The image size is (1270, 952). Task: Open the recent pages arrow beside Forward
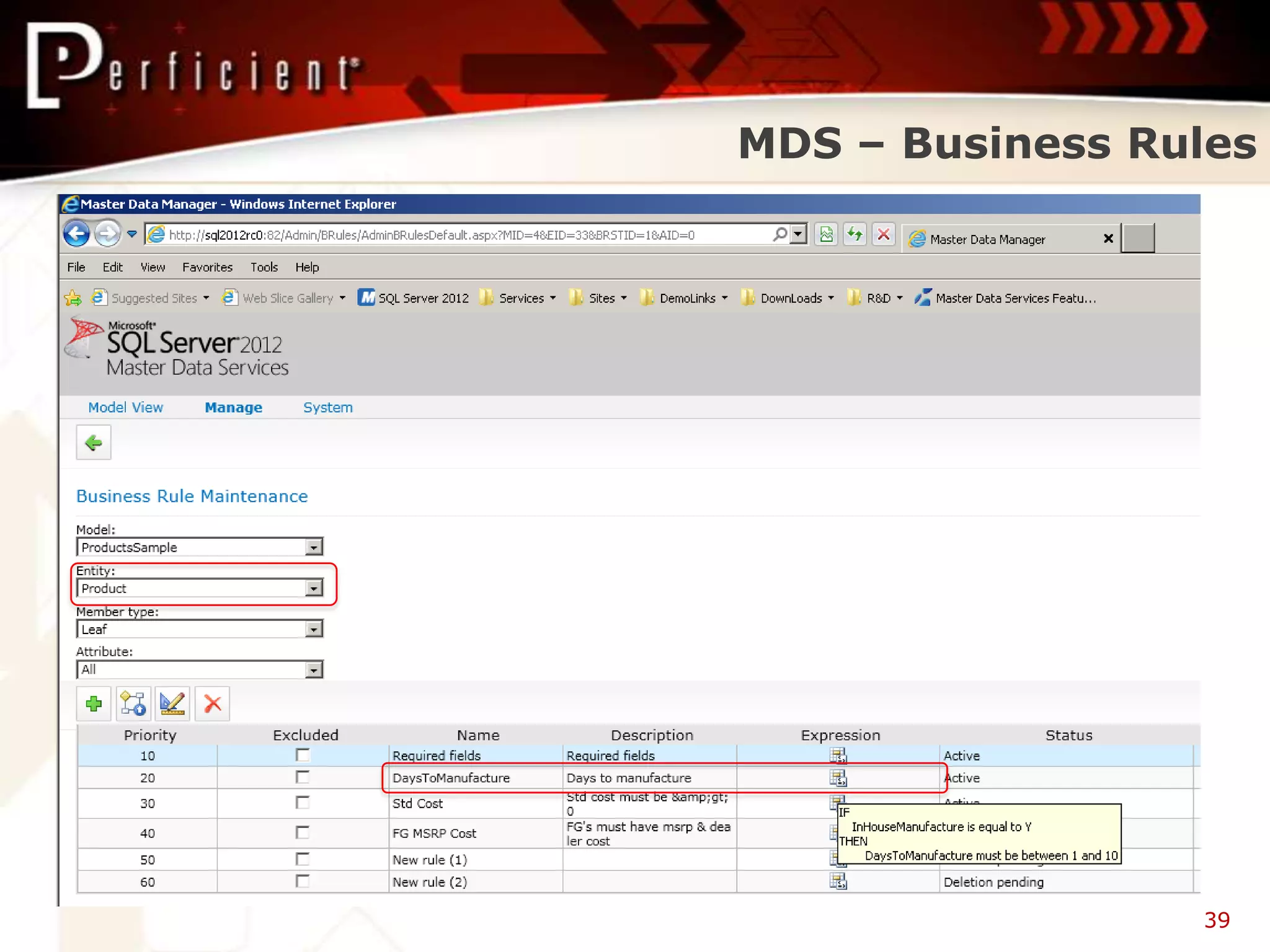click(x=132, y=234)
